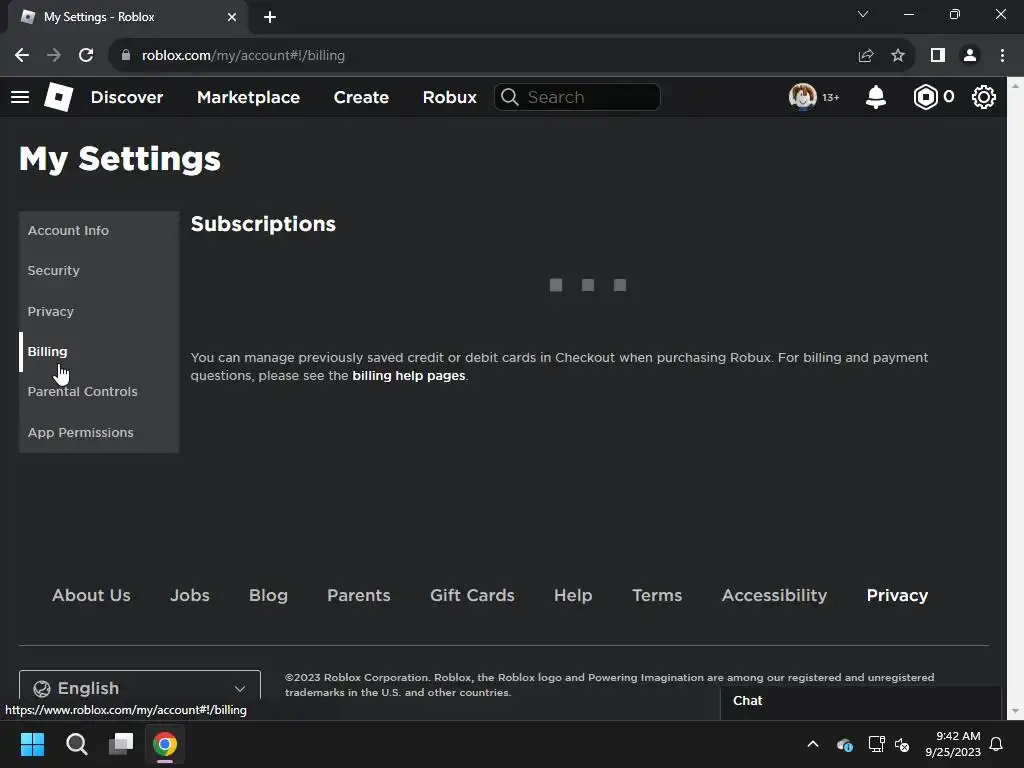Screen dimensions: 1024x768
Task: Open the avatar profile picture
Action: pos(803,97)
